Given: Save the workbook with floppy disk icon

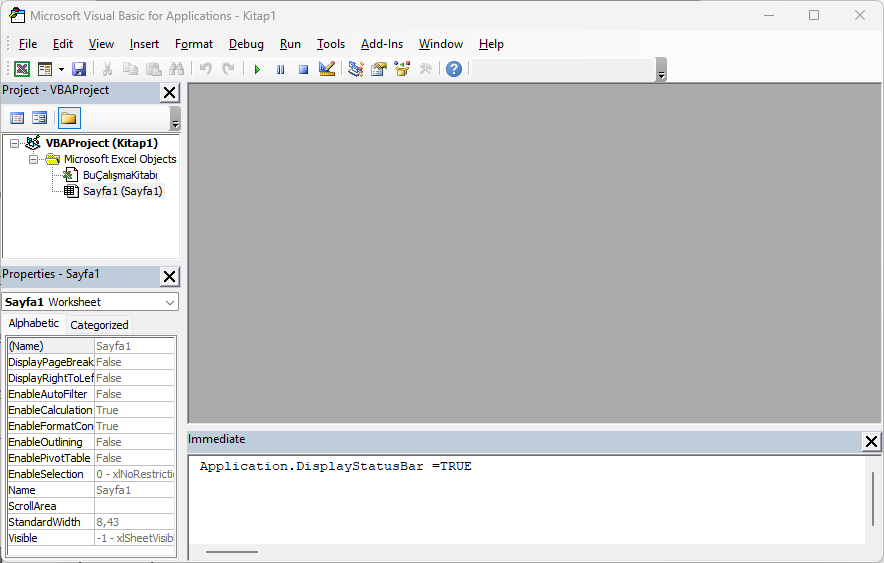Looking at the screenshot, I should point(79,69).
